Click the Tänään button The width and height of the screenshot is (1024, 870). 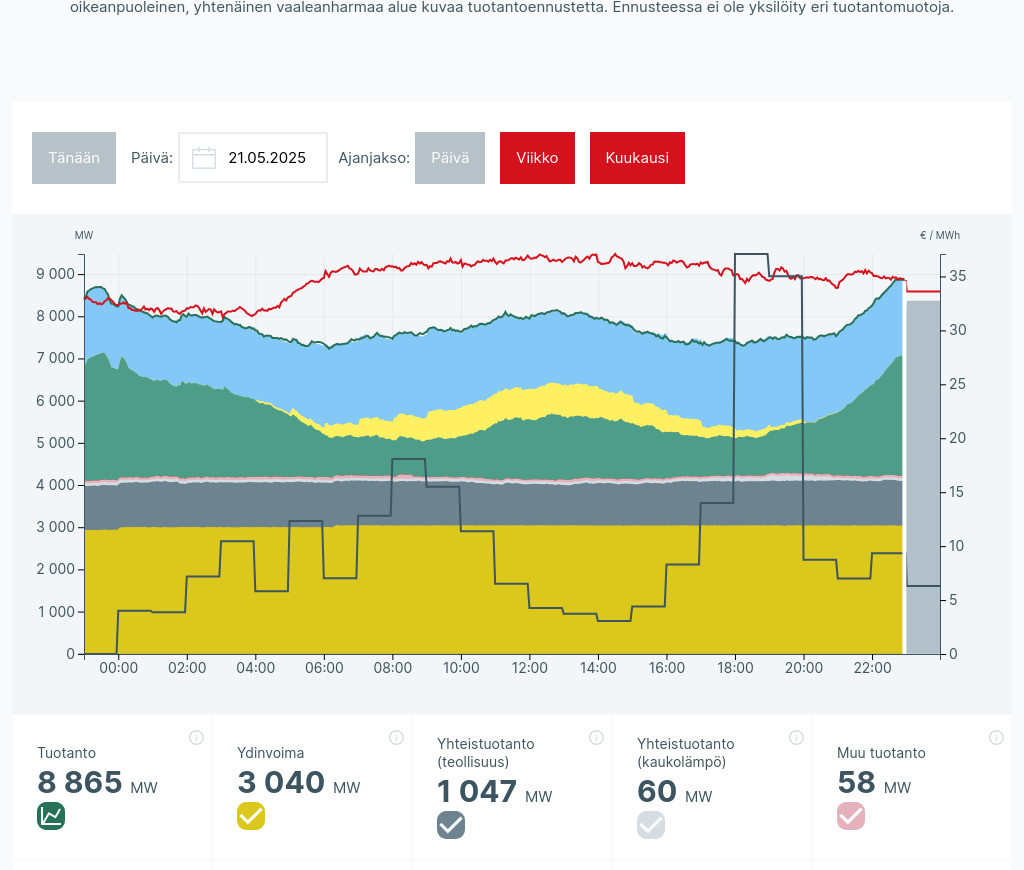click(74, 158)
